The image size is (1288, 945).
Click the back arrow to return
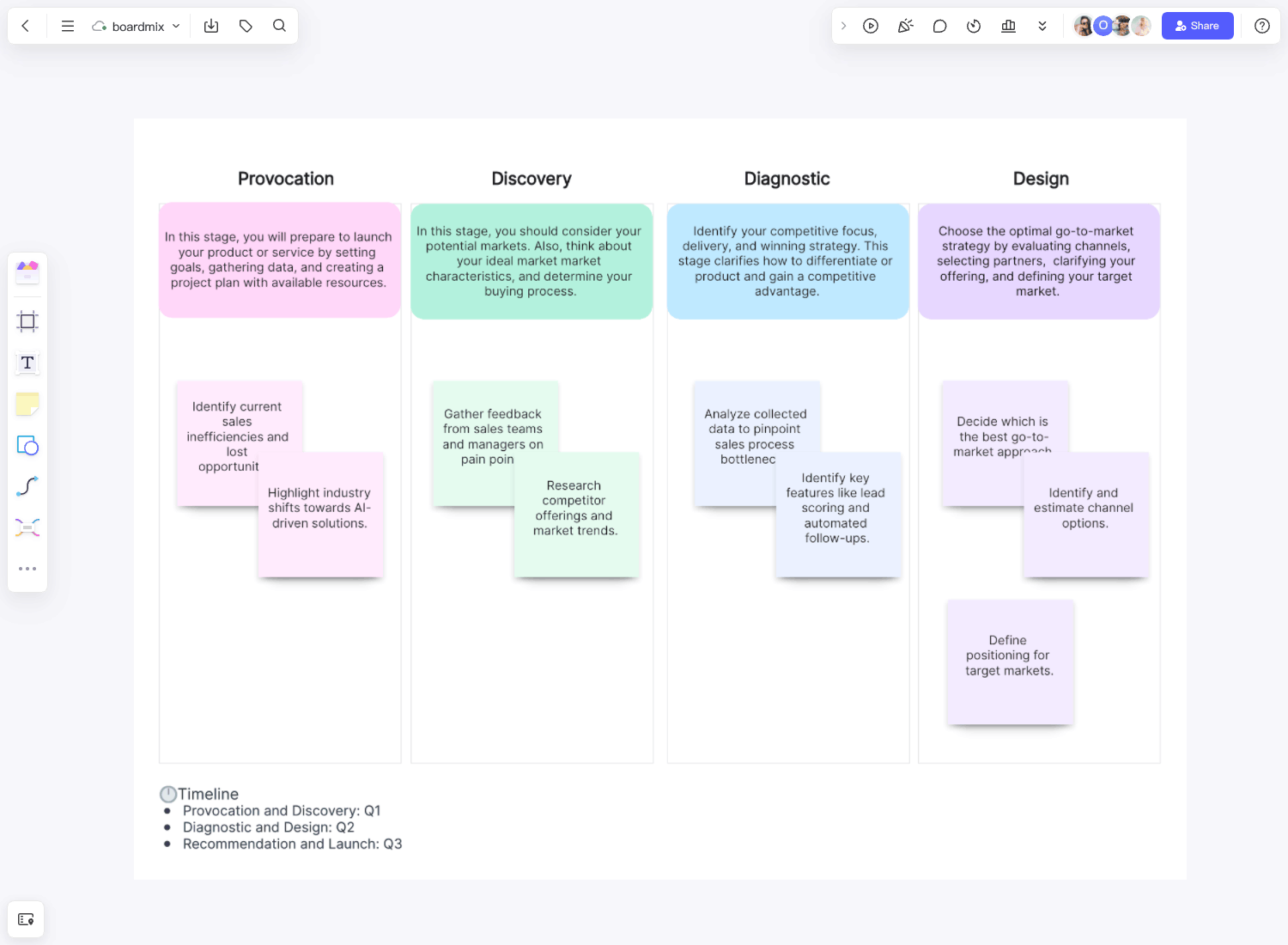point(25,26)
